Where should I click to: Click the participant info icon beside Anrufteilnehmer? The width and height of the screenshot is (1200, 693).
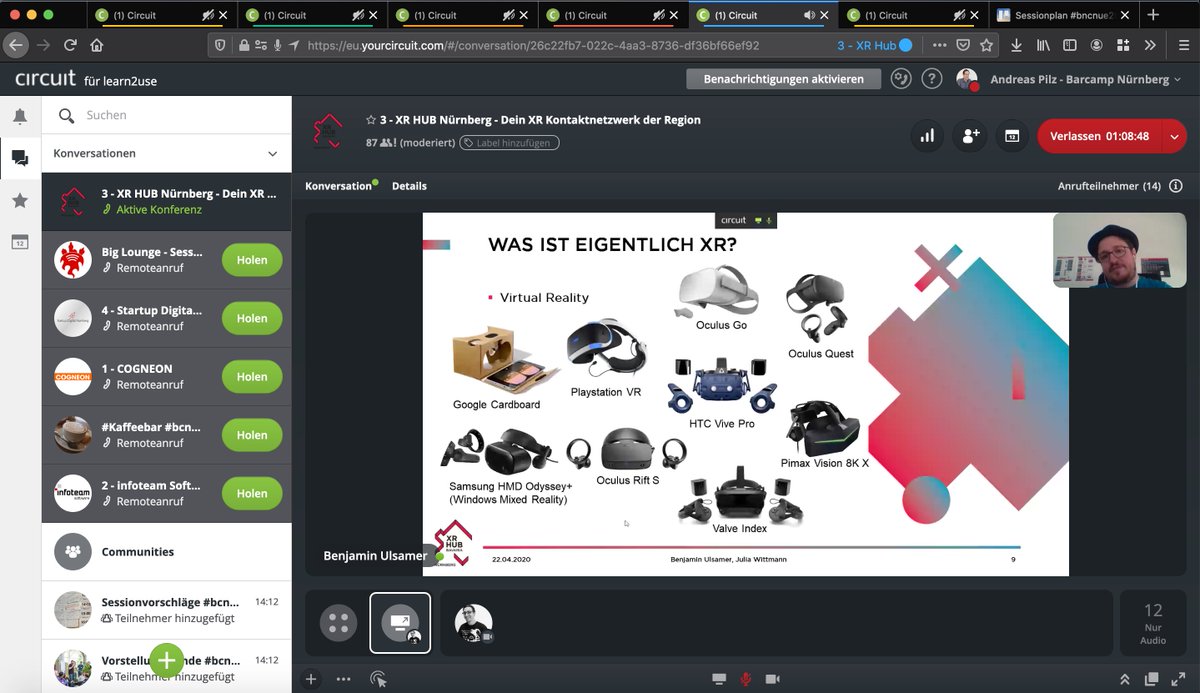1175,186
